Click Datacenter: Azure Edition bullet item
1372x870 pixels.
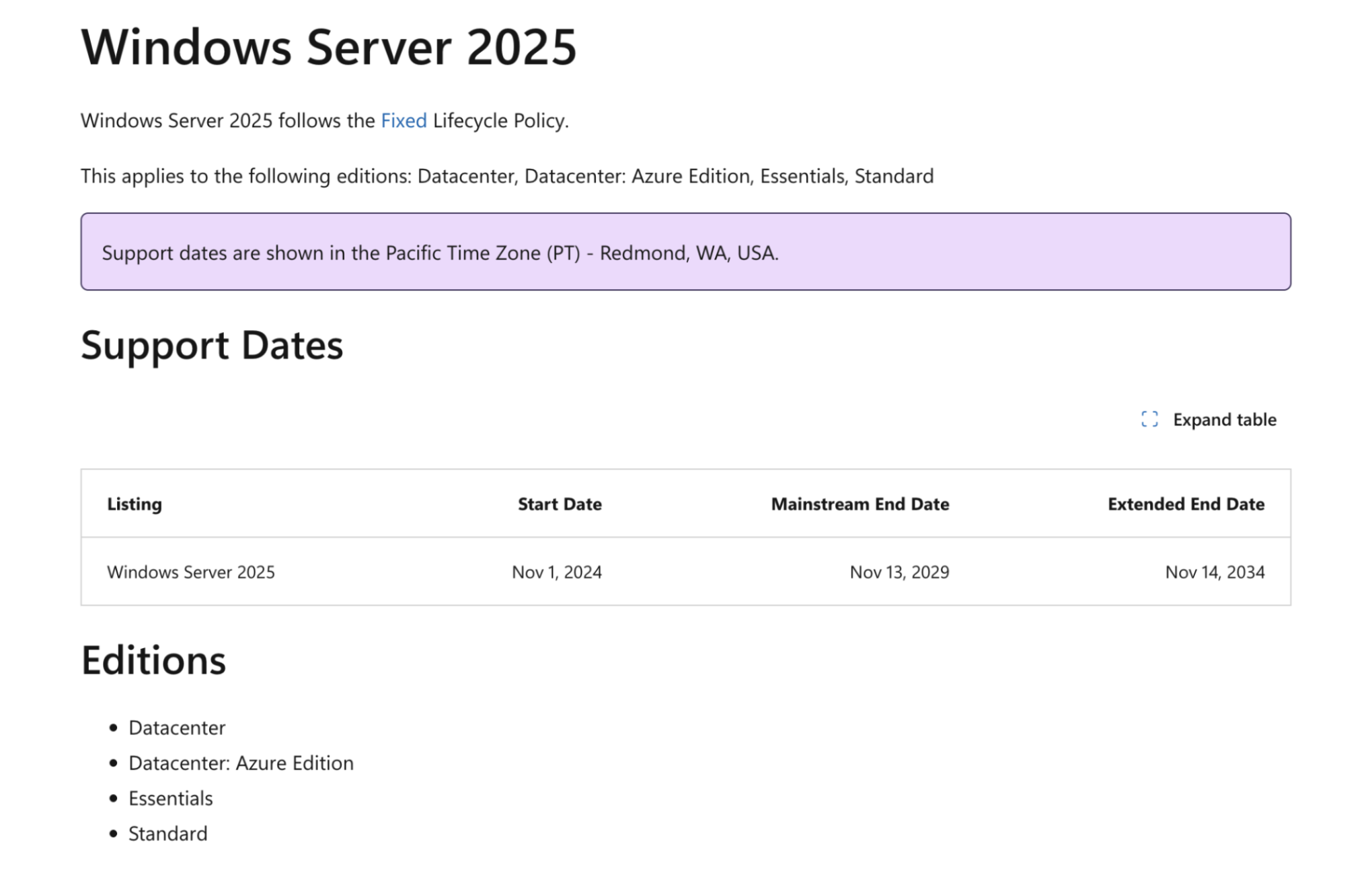(x=241, y=763)
